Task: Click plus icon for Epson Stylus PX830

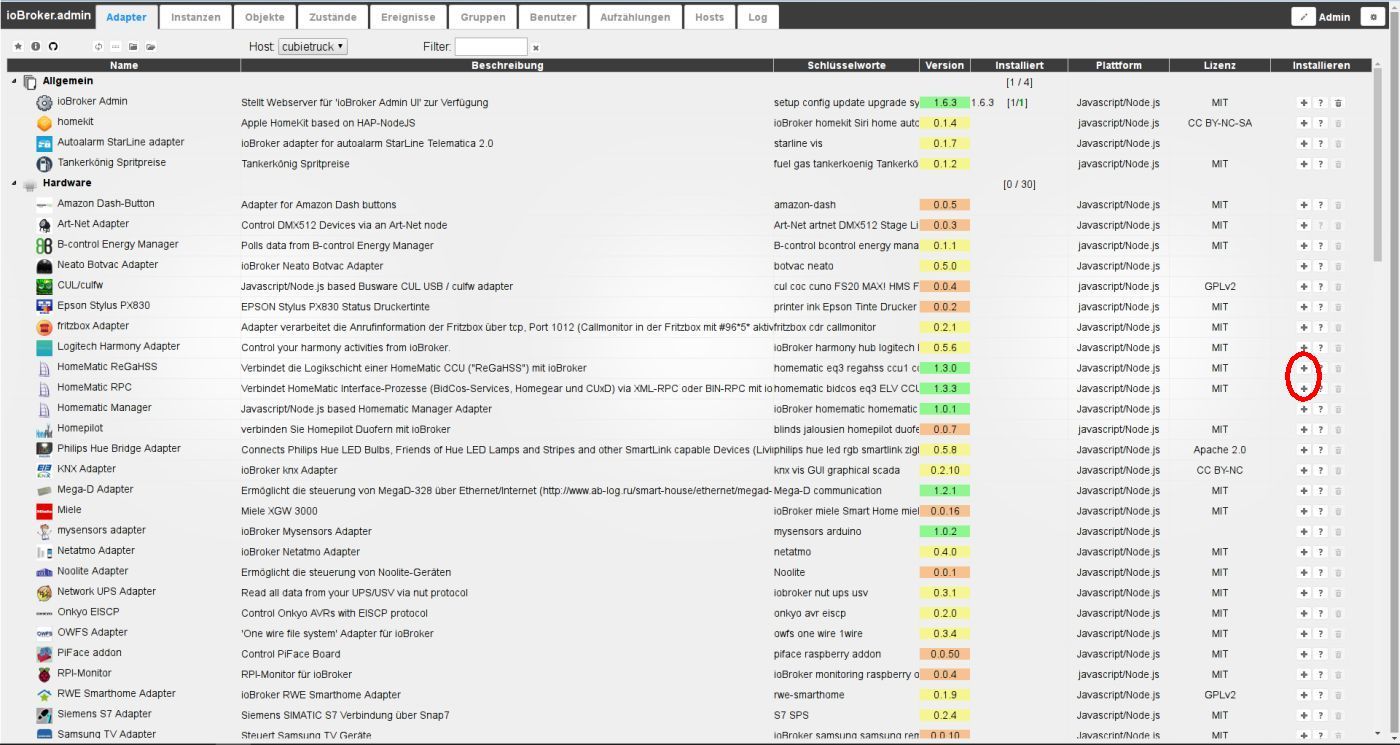Action: click(x=1304, y=307)
